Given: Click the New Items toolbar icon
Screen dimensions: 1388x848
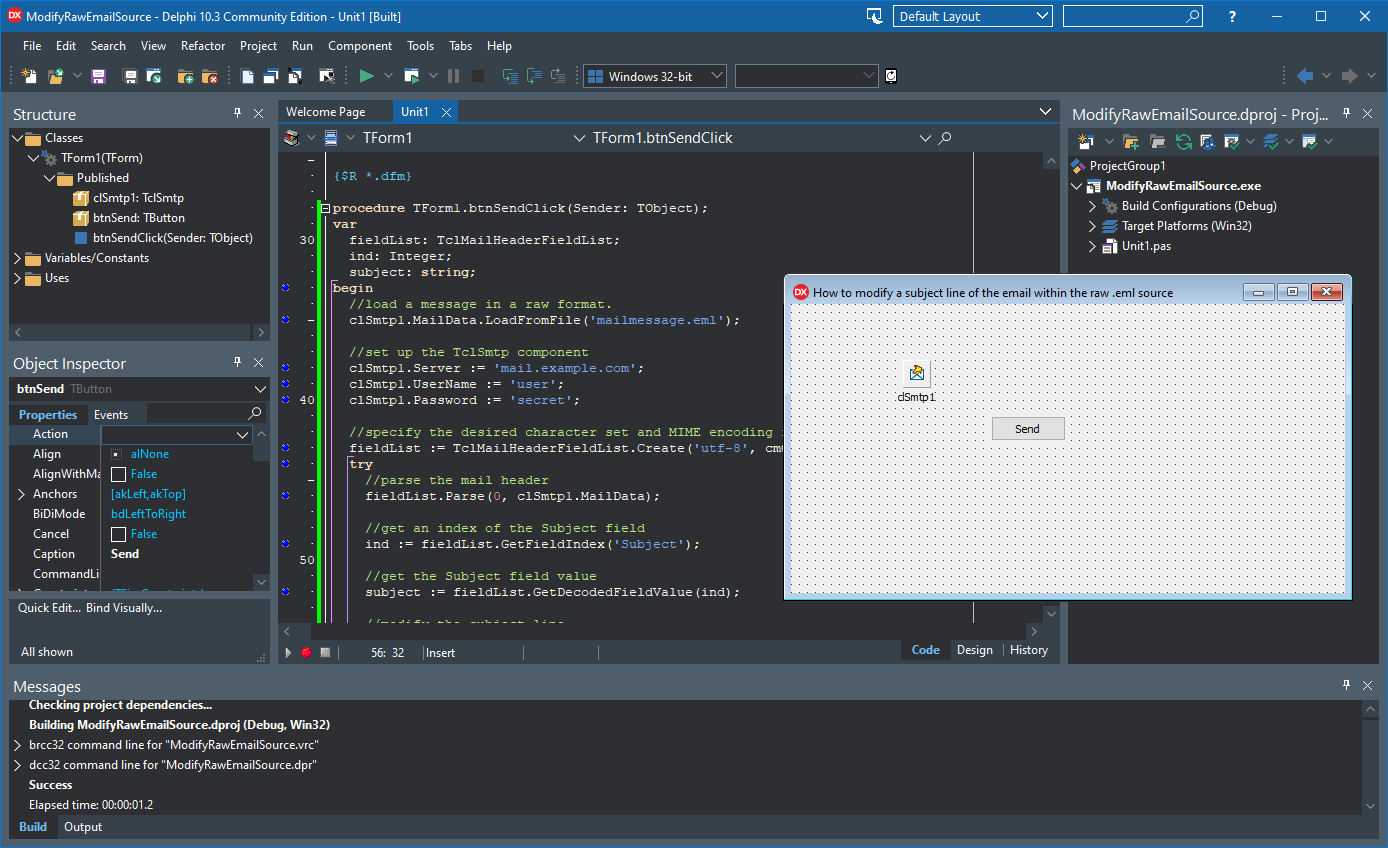Looking at the screenshot, I should pos(29,76).
